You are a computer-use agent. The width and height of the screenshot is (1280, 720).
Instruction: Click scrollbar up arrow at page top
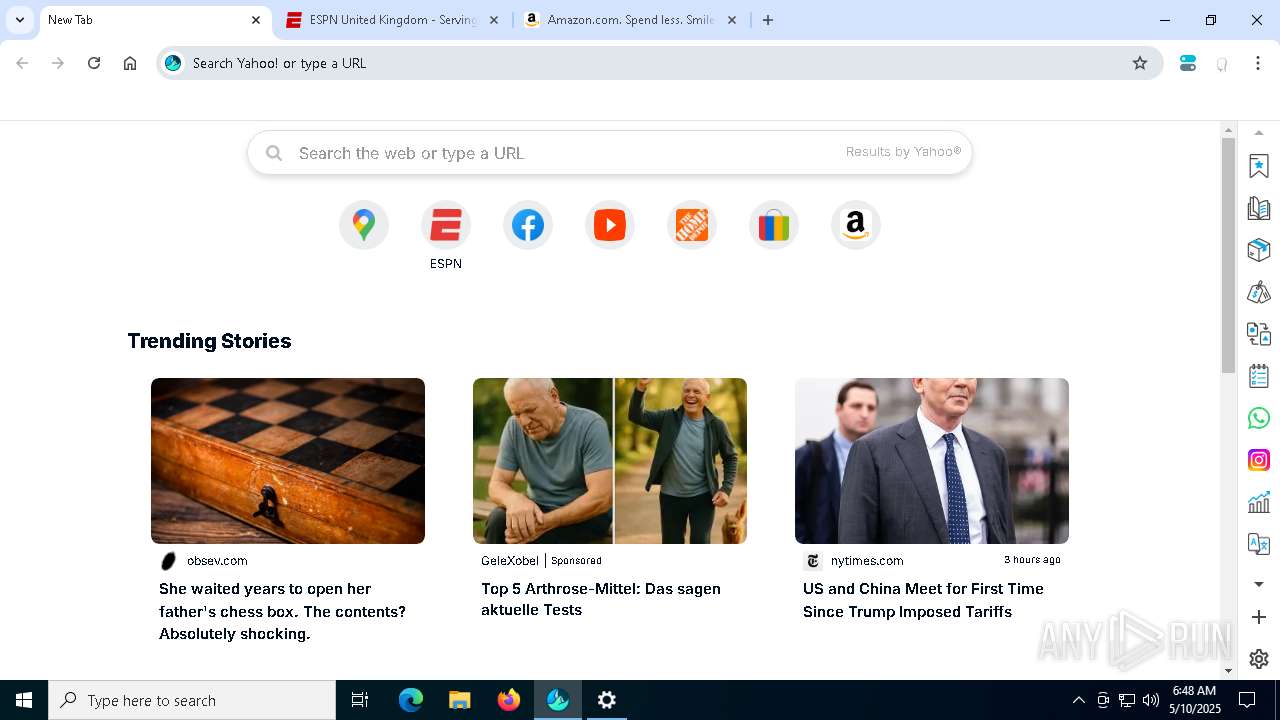(1229, 130)
